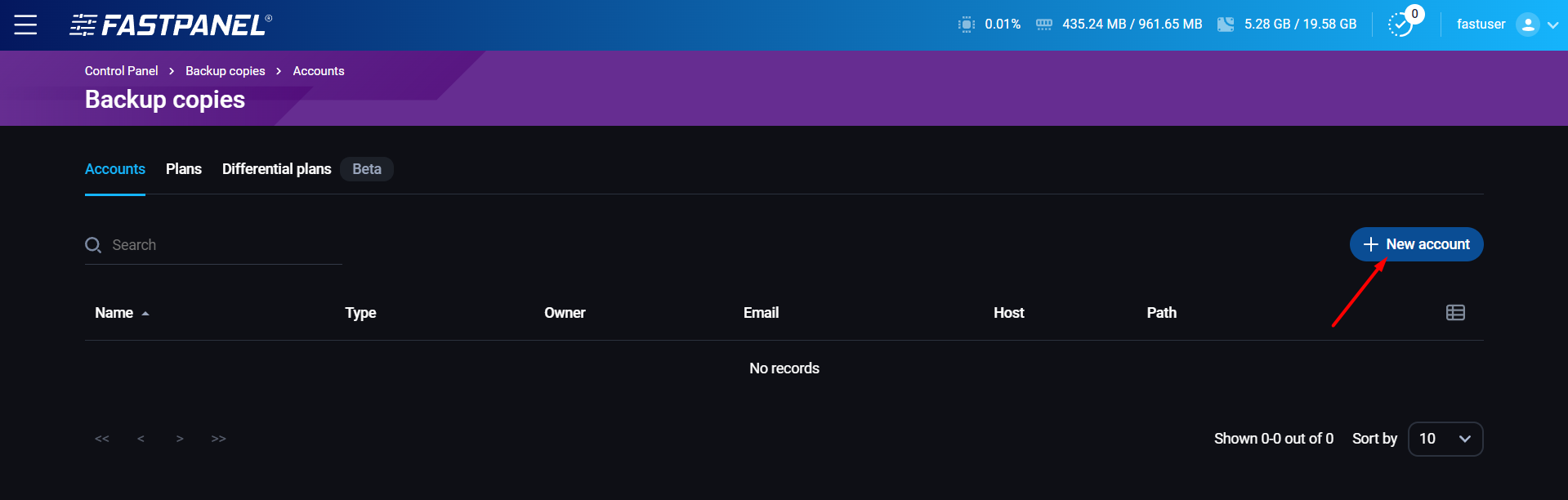The image size is (1568, 500).
Task: Go to Control Panel breadcrumb link
Action: pyautogui.click(x=121, y=71)
